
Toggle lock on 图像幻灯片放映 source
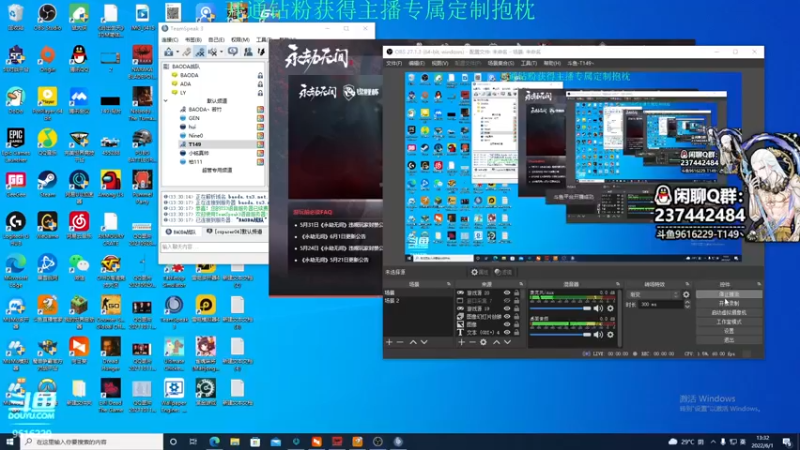point(516,316)
